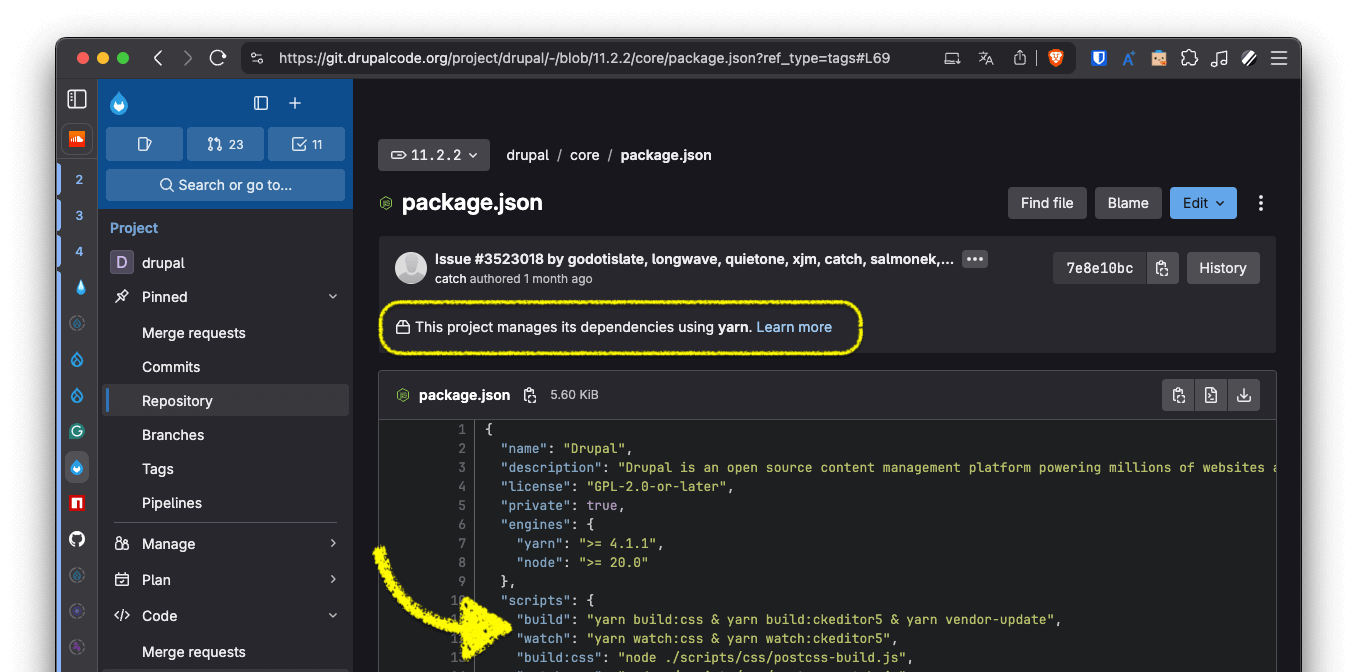Open the to-do list icon showing 11
This screenshot has height=672, width=1357.
306,143
